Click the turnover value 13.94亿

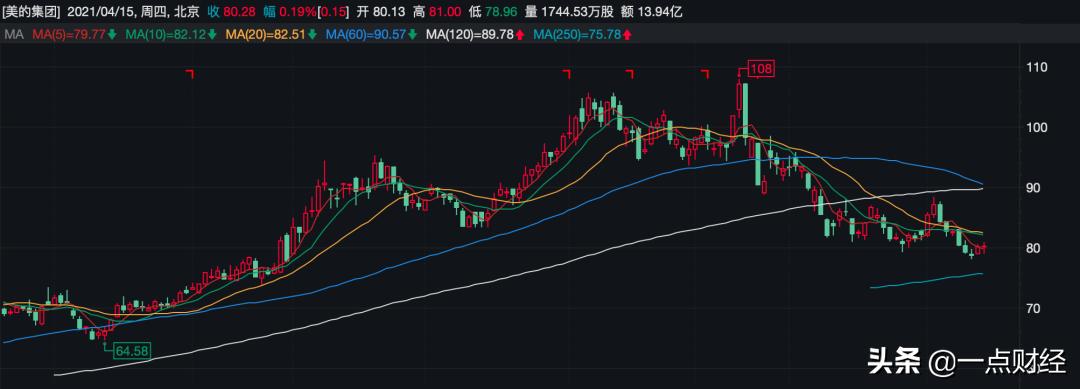click(661, 12)
